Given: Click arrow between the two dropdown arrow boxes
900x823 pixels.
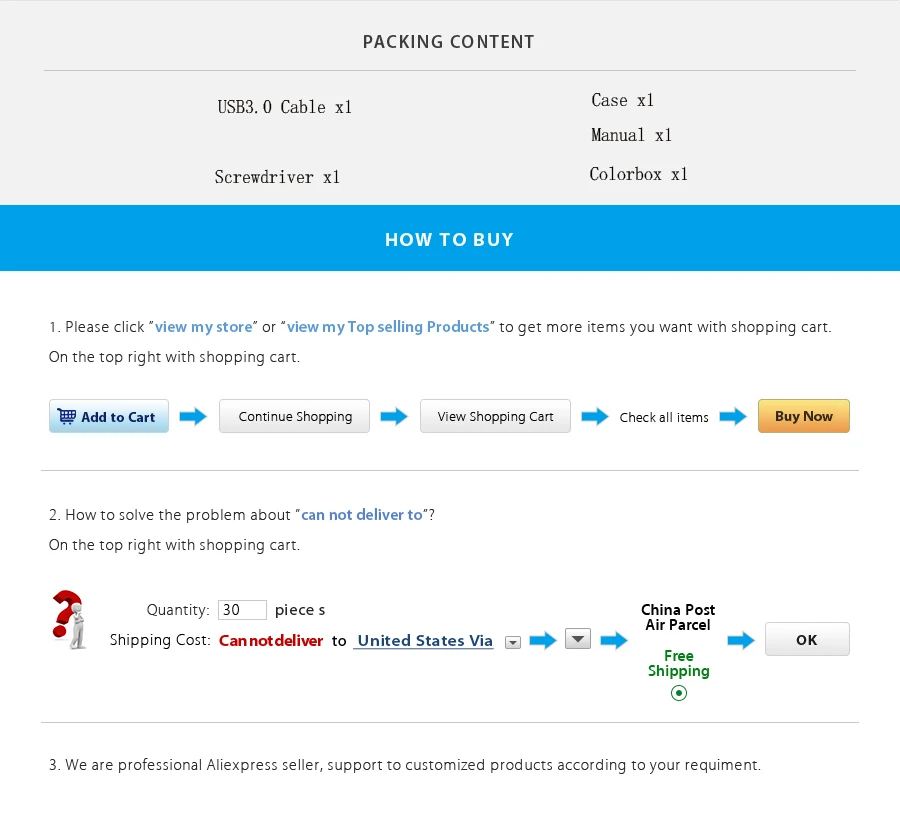Looking at the screenshot, I should (542, 640).
